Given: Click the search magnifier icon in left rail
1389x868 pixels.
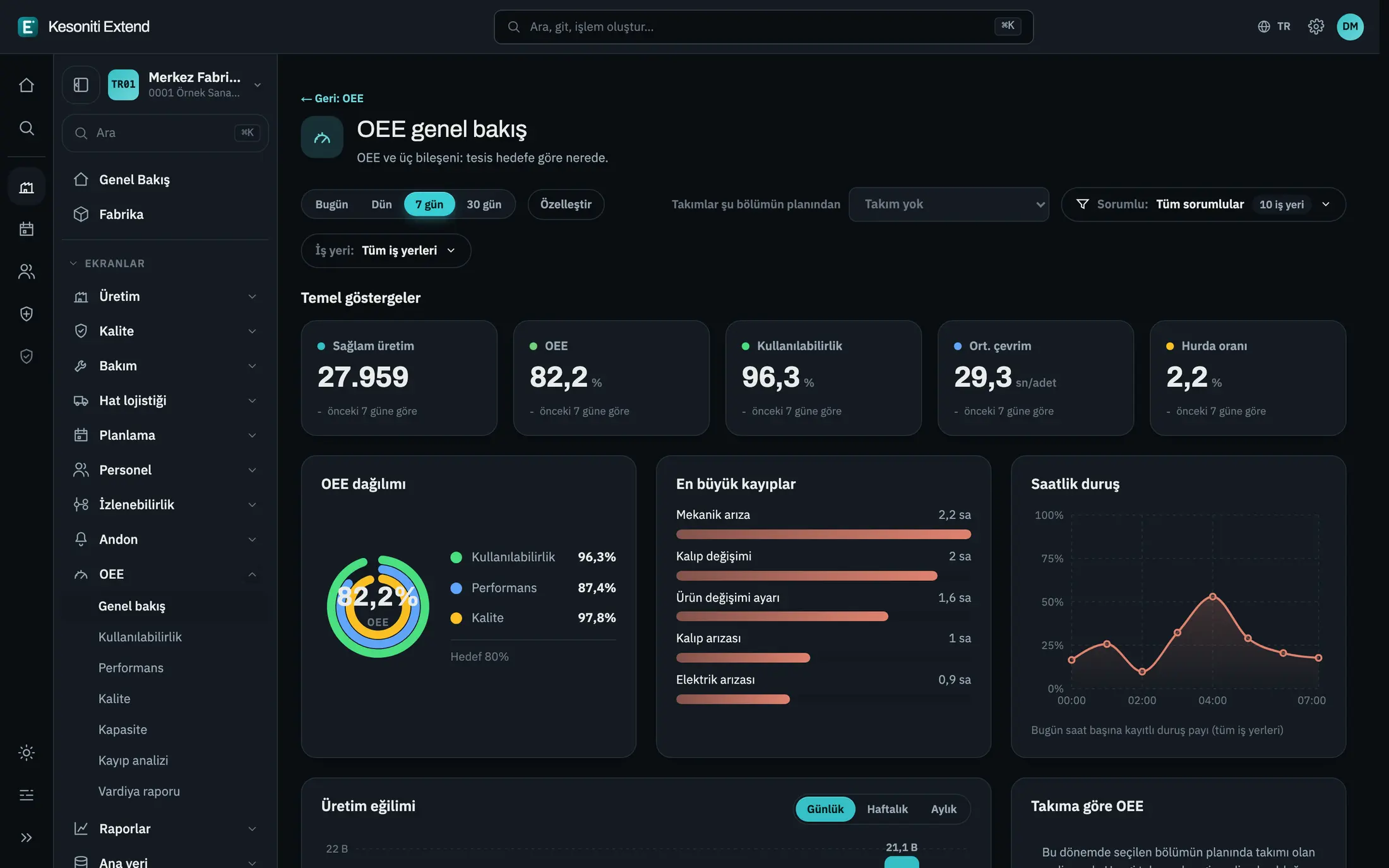Looking at the screenshot, I should (27, 128).
